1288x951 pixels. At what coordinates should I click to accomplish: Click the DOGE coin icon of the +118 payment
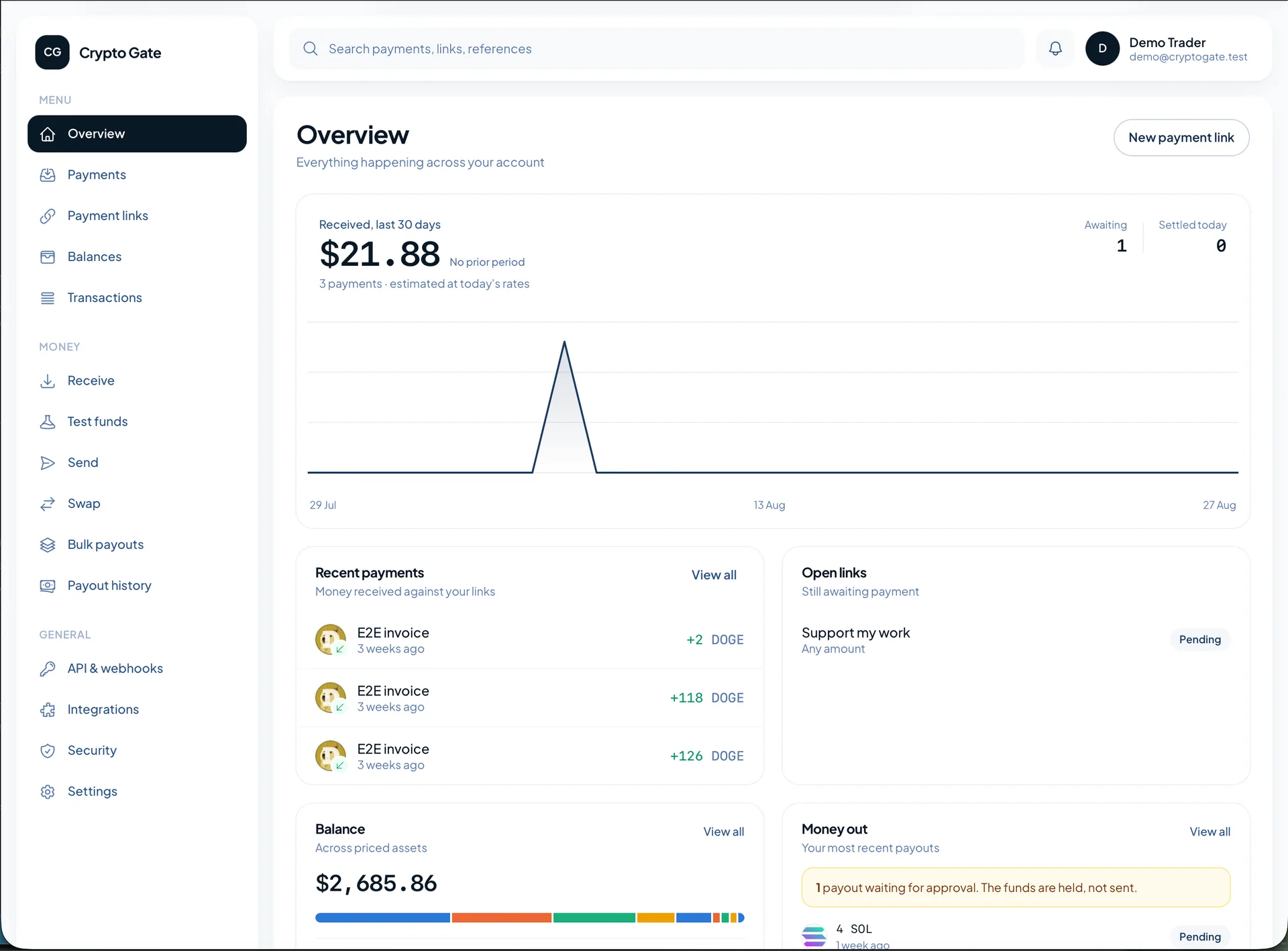click(x=331, y=697)
